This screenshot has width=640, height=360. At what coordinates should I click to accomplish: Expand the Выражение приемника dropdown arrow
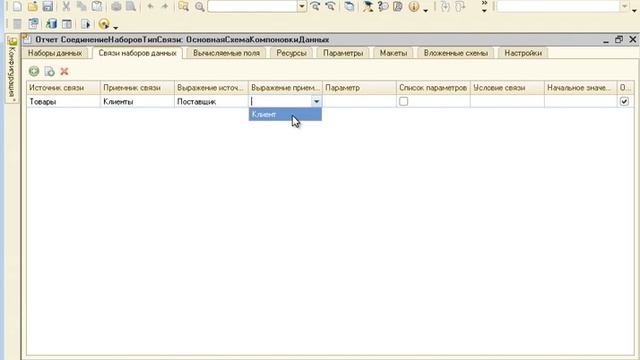316,101
